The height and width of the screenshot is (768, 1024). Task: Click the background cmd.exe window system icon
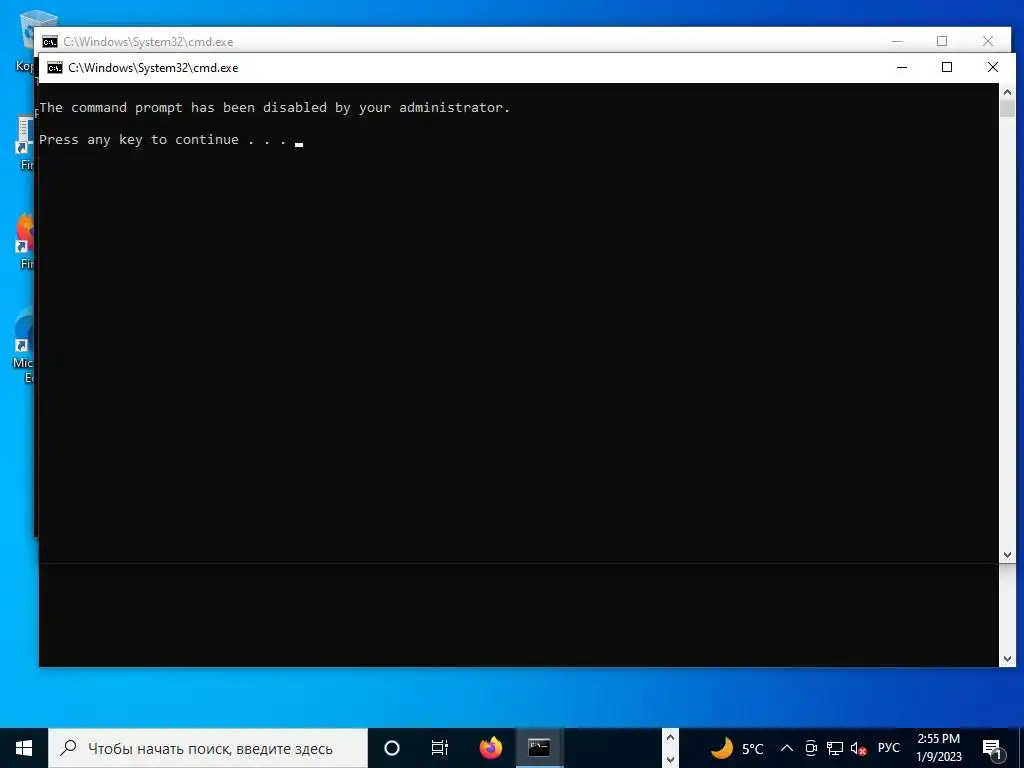50,42
